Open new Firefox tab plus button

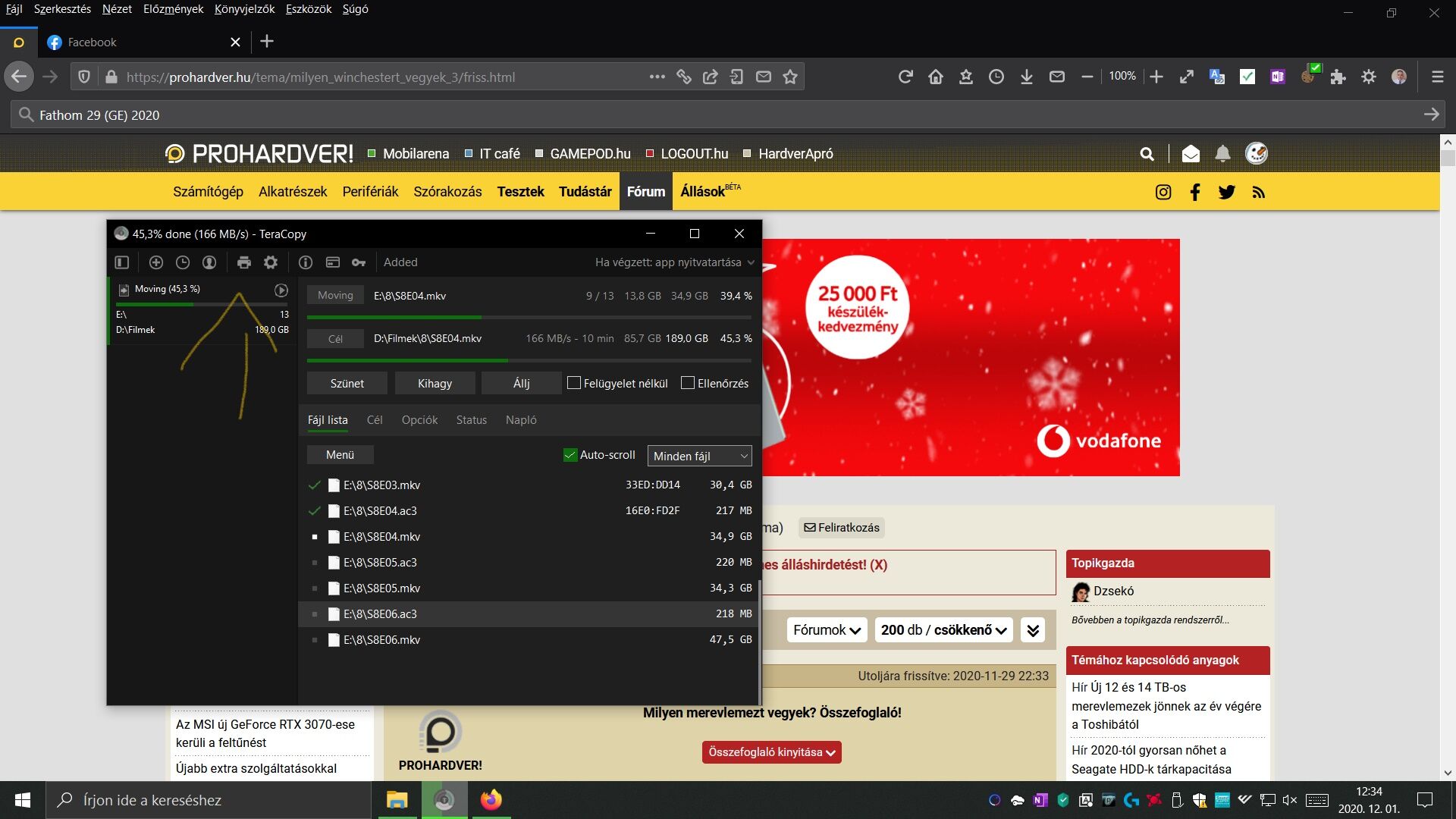coord(267,42)
